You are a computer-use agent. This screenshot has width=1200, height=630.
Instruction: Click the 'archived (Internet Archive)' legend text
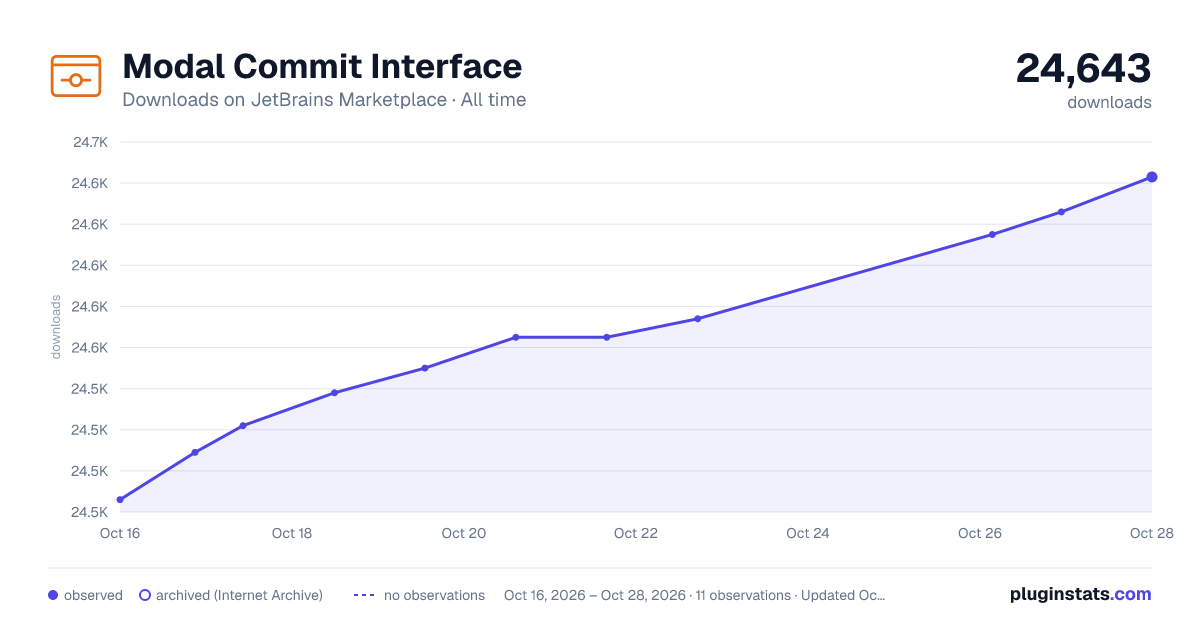click(x=239, y=595)
